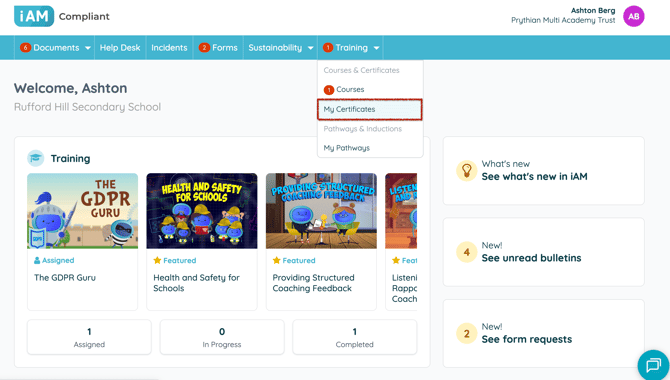
Task: Open the AB user avatar
Action: pos(633,16)
